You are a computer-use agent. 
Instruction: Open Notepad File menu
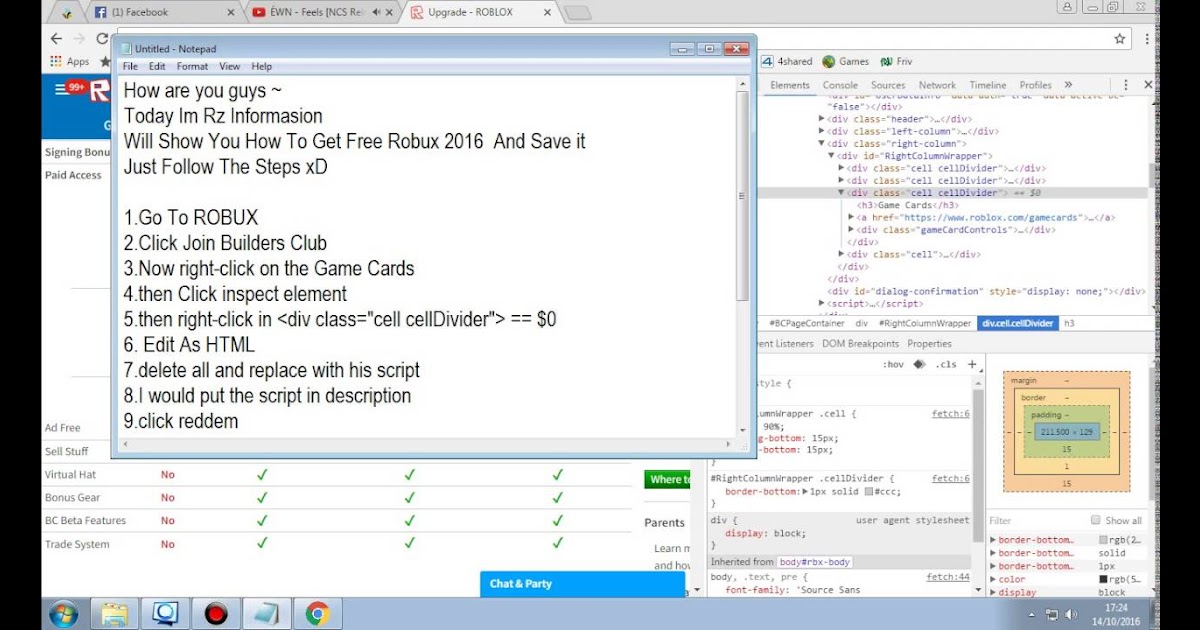(130, 66)
